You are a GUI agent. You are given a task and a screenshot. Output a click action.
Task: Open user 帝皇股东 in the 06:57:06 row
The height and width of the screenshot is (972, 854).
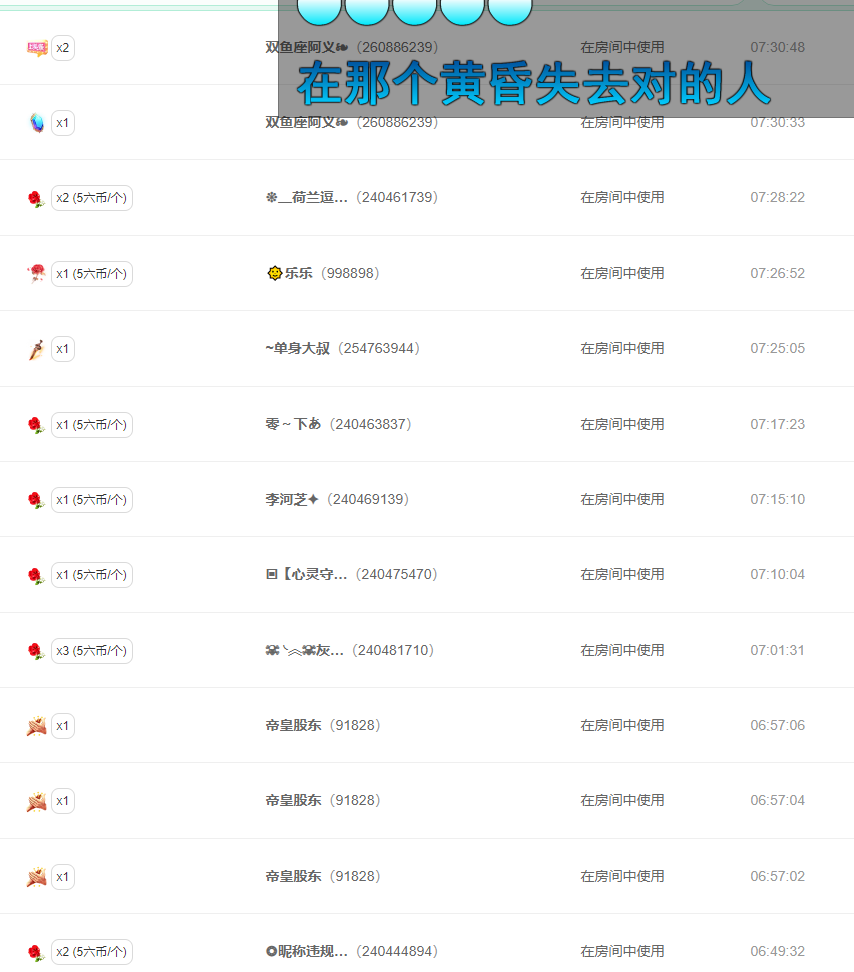point(323,725)
